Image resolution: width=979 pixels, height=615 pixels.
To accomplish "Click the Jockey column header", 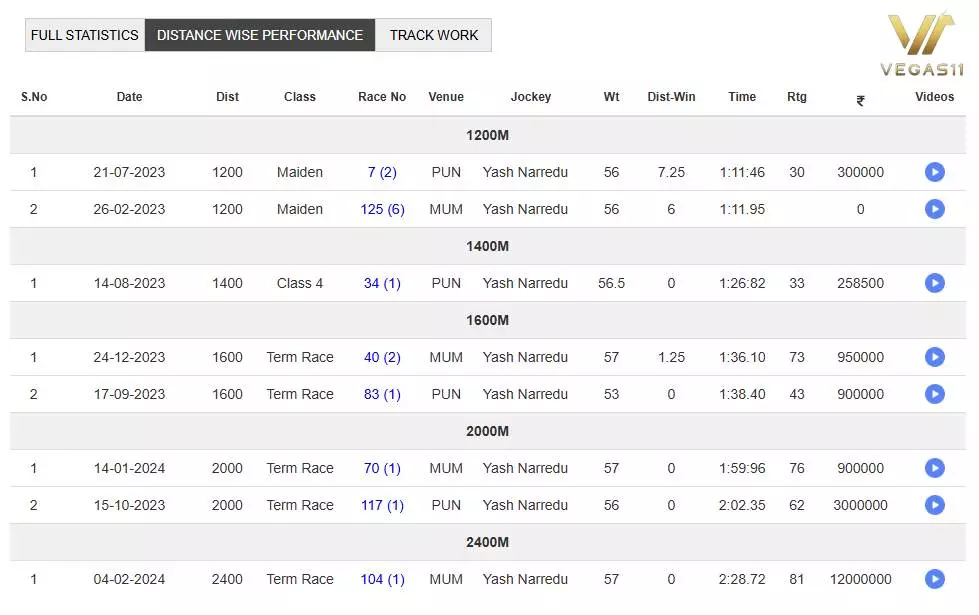I will click(530, 97).
